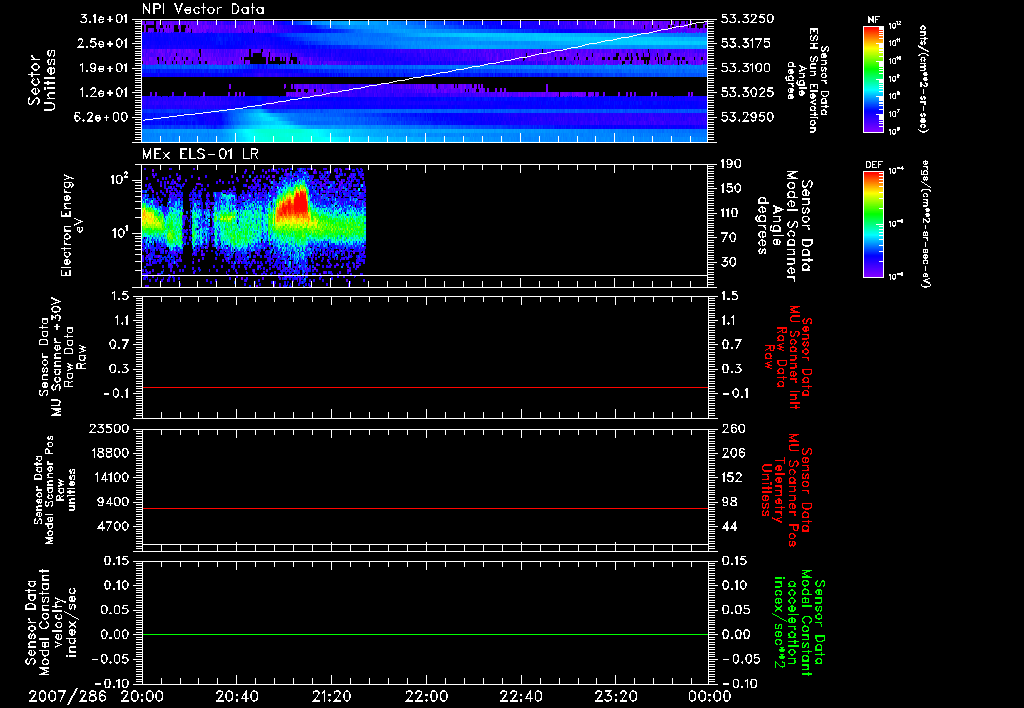Click the 1.2e+01 sector tick value

[x=103, y=93]
